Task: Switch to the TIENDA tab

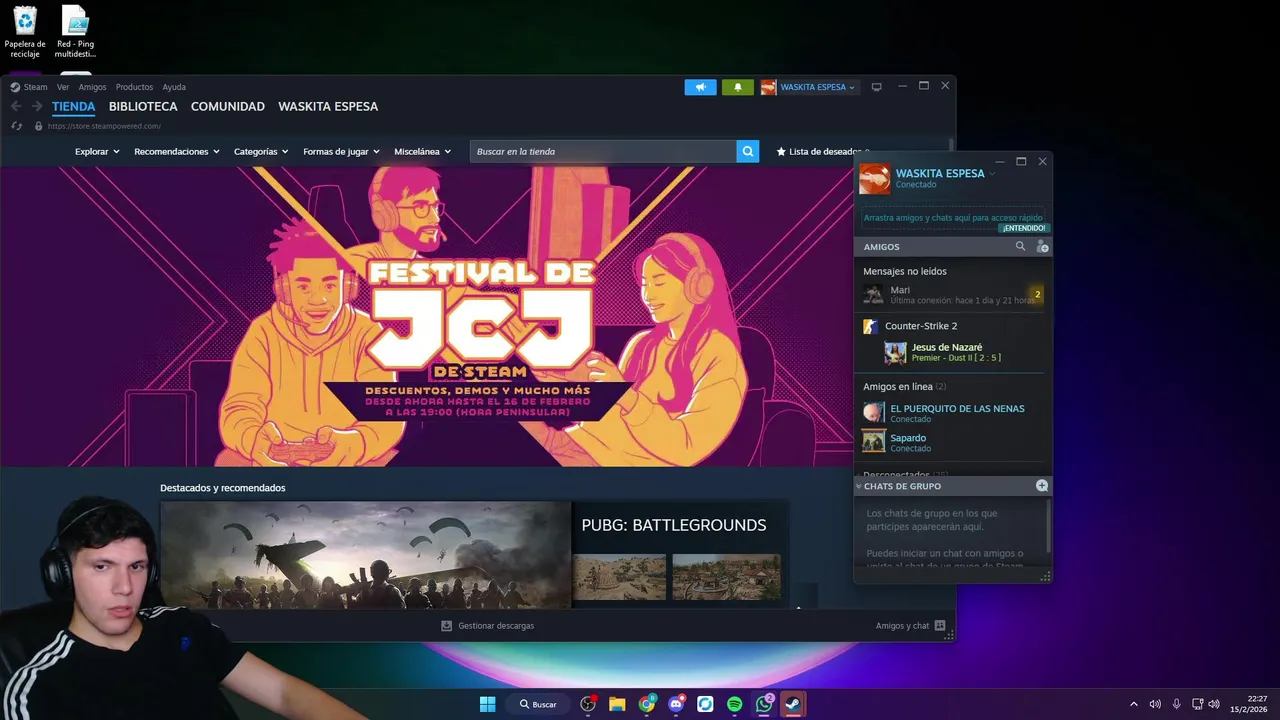Action: [x=73, y=107]
